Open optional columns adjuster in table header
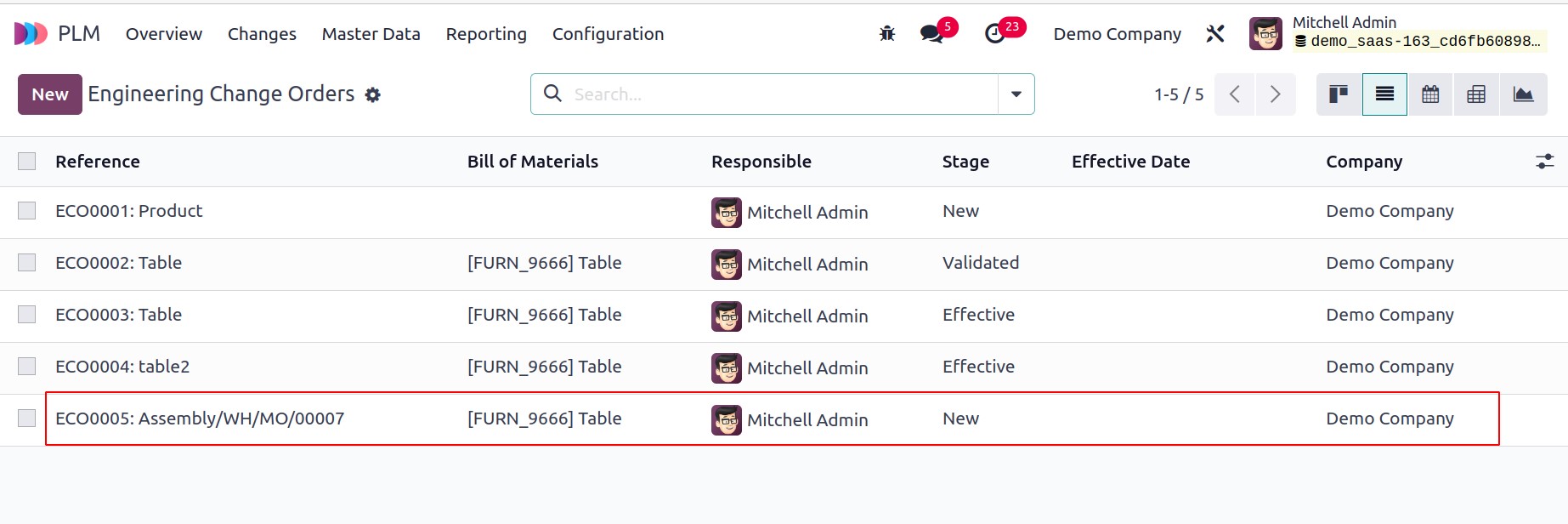Screen dimensions: 1568x524 pyautogui.click(x=1544, y=162)
